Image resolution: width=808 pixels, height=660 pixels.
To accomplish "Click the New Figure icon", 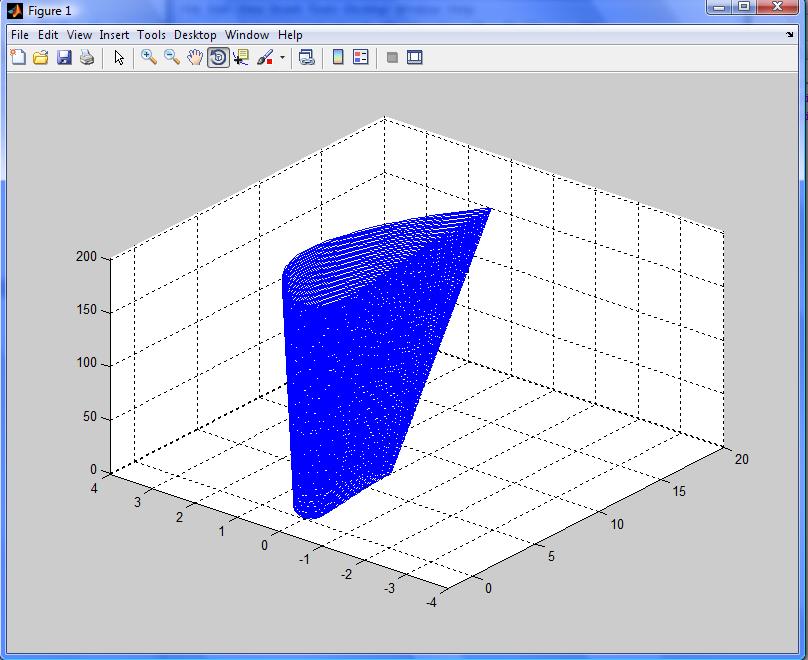I will 18,58.
